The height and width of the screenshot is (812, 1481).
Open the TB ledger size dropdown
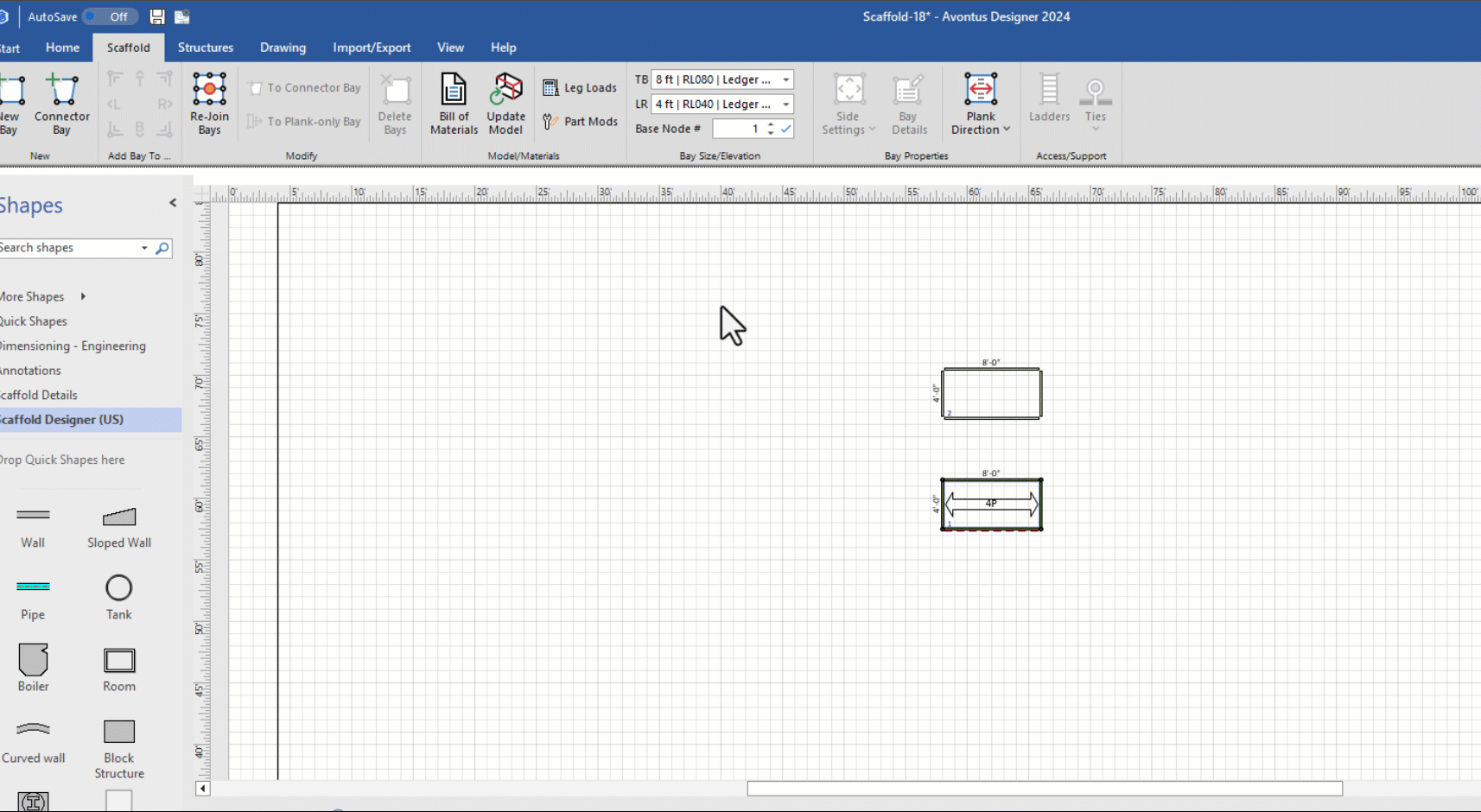click(785, 79)
